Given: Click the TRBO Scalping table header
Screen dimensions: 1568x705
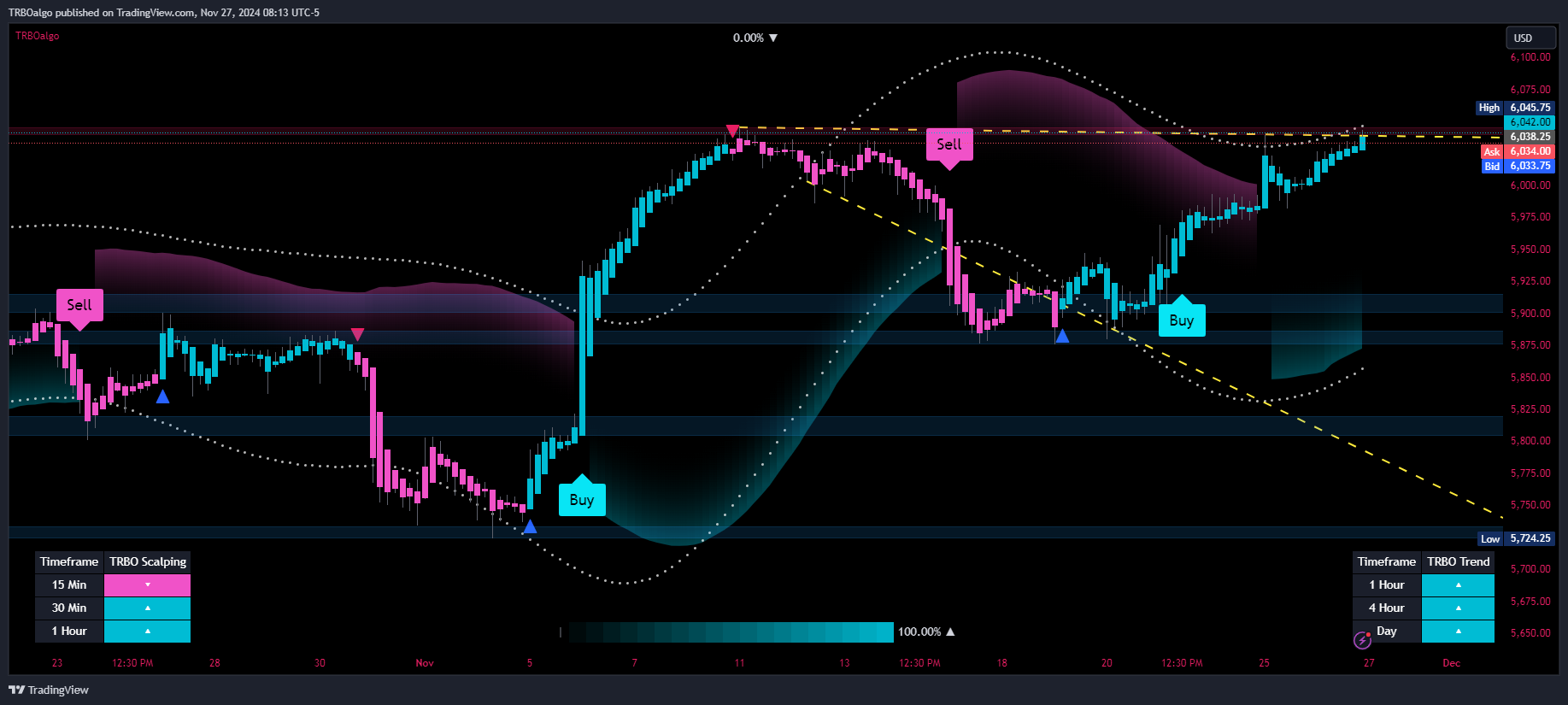Looking at the screenshot, I should 147,561.
